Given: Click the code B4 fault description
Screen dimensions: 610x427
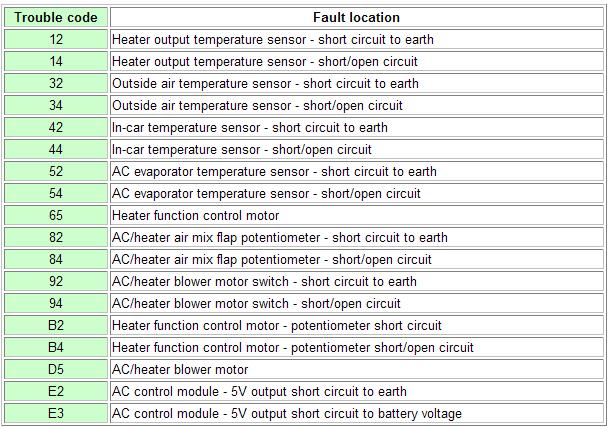Looking at the screenshot, I should 293,348.
